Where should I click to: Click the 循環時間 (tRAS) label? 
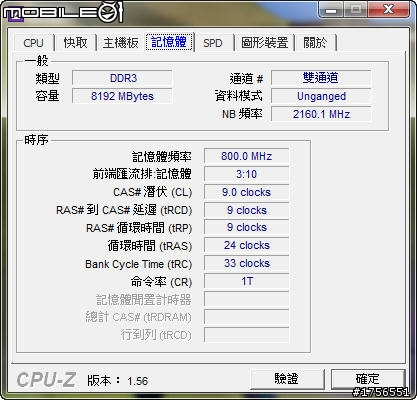click(x=150, y=246)
